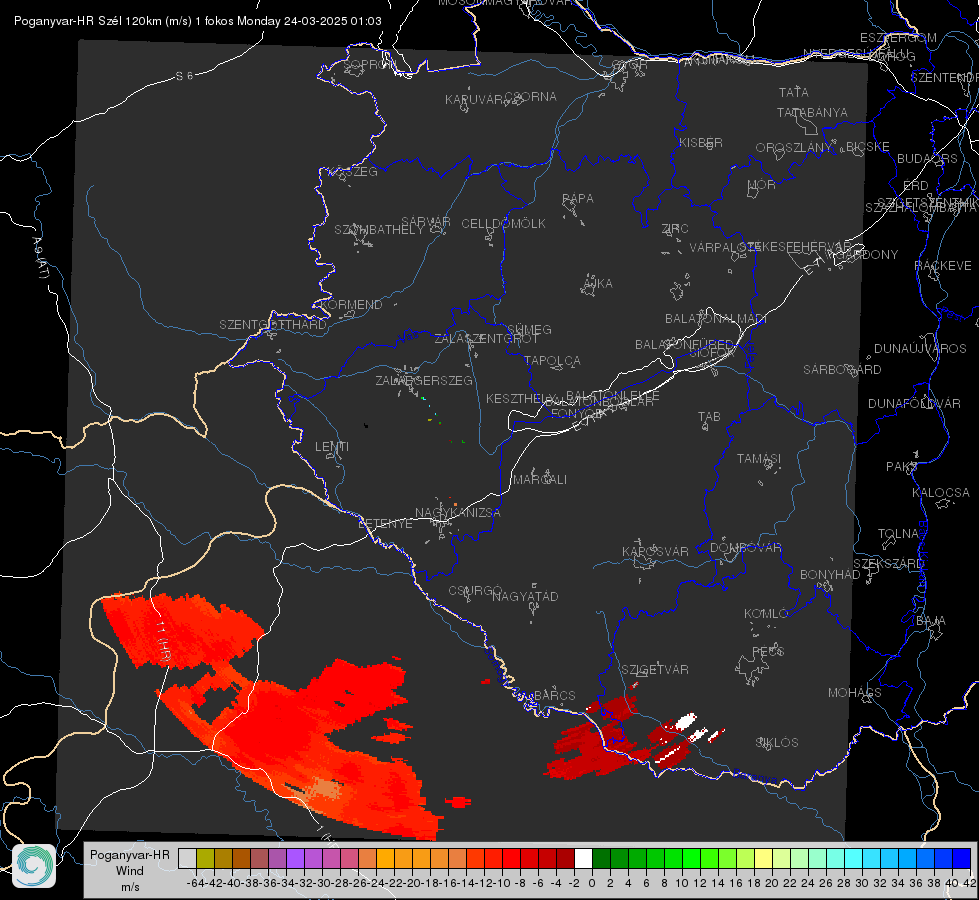This screenshot has width=979, height=900.
Task: Click the TATABANYA label
Action: pos(812,112)
